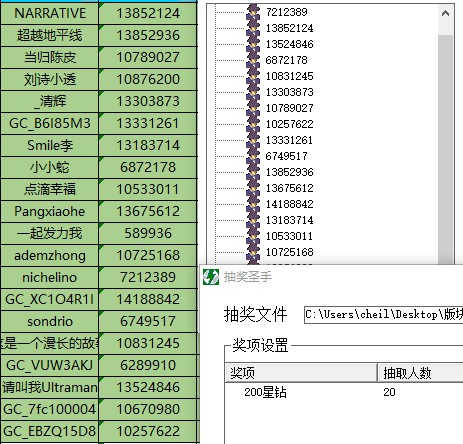The width and height of the screenshot is (463, 444).
Task: Click the 奖项 column header
Action: tap(301, 373)
